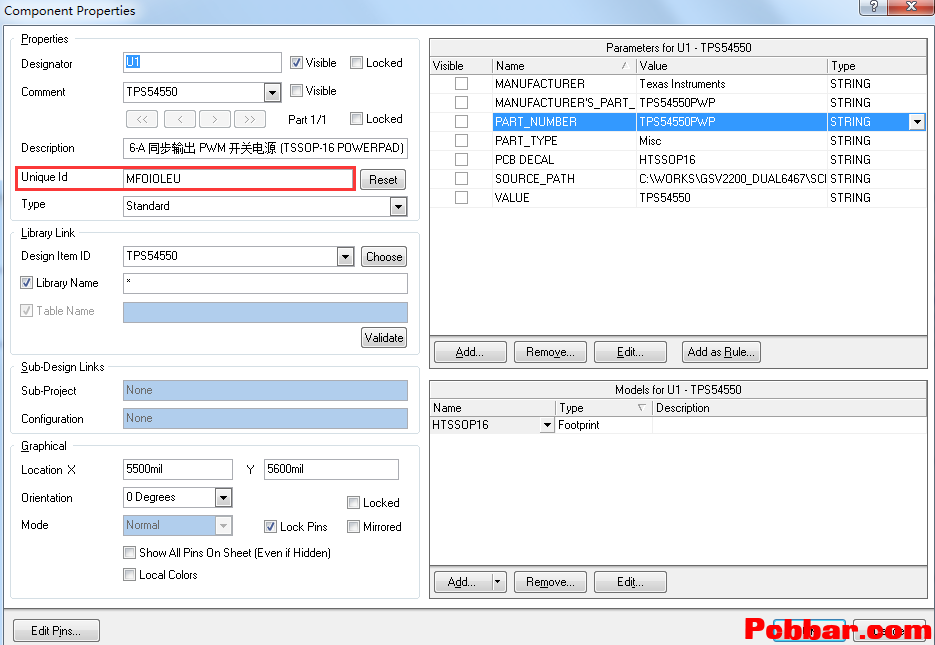Toggle visibility of PCB DECAL parameter
935x645 pixels.
pyautogui.click(x=461, y=160)
